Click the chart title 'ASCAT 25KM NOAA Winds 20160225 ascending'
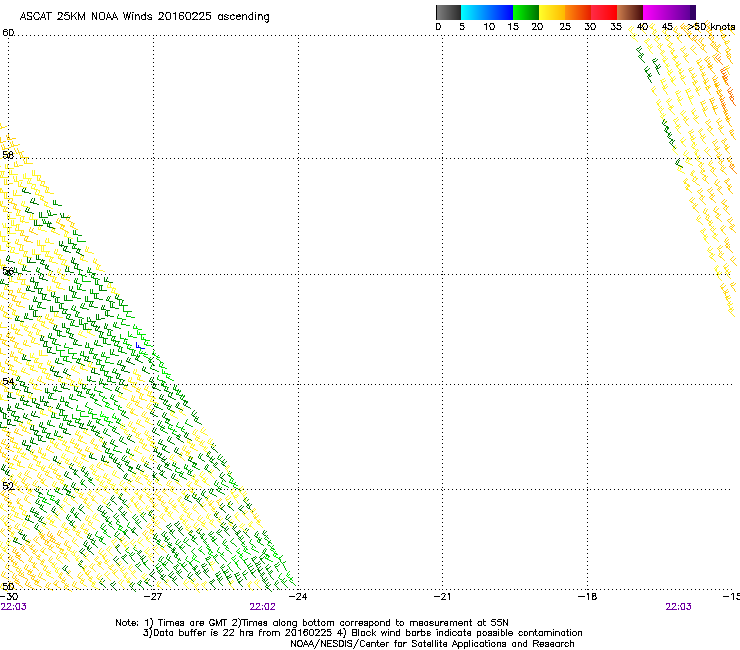 (144, 17)
